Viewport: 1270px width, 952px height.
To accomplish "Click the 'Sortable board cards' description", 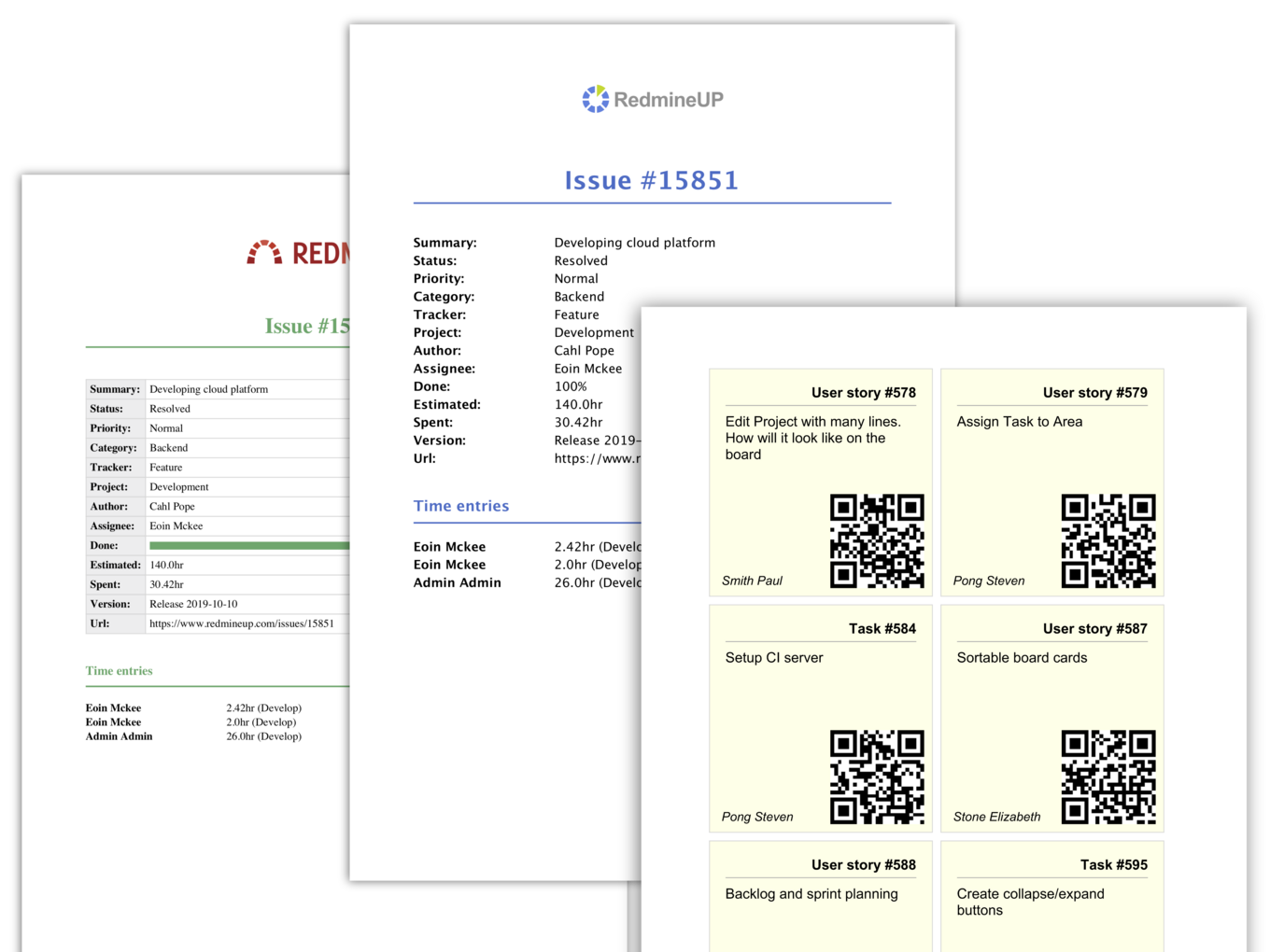I will pyautogui.click(x=1022, y=658).
